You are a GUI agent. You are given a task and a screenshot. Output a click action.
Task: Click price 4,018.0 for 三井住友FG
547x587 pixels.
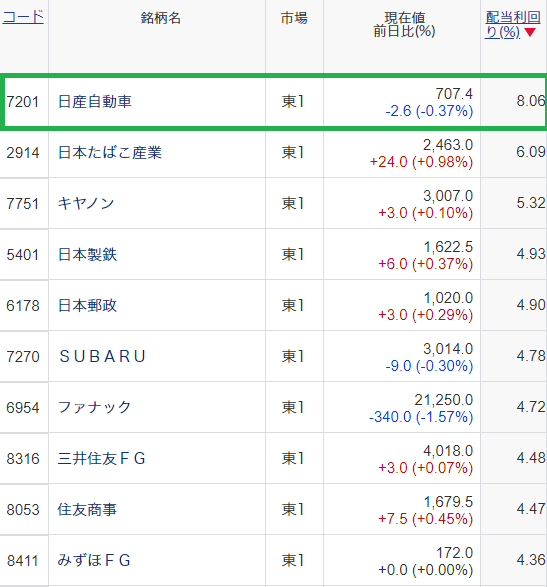pos(448,450)
